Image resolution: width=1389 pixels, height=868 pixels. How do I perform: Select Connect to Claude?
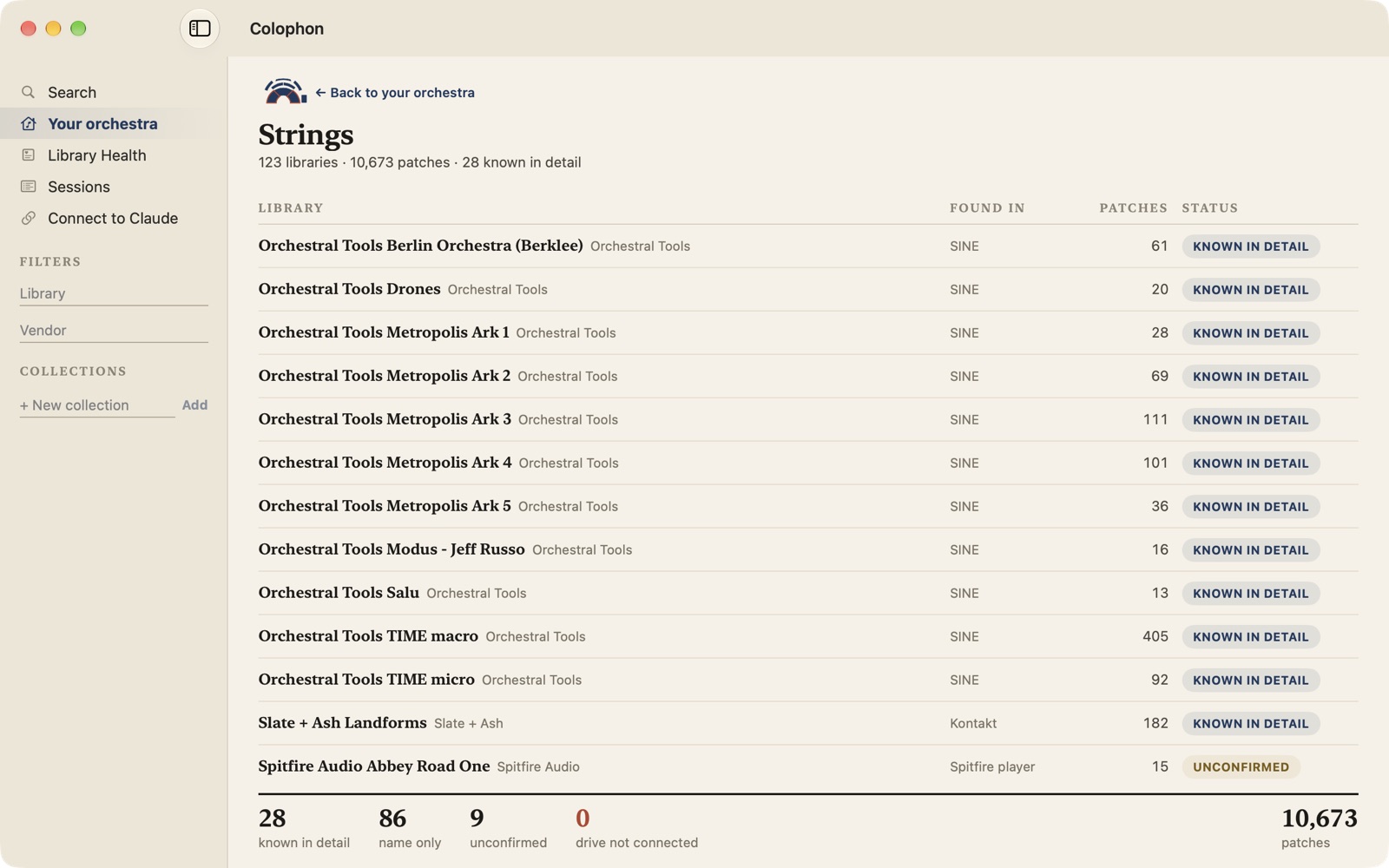tap(114, 218)
